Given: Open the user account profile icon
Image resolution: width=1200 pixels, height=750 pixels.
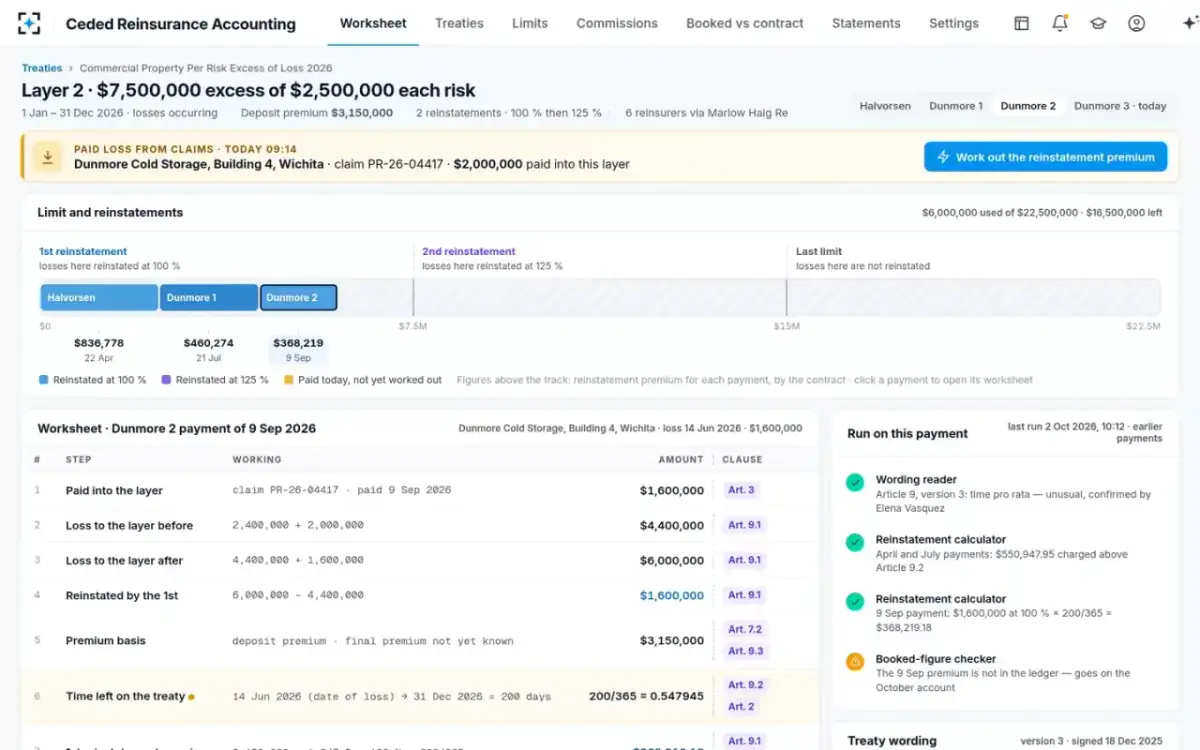Looking at the screenshot, I should tap(1136, 23).
